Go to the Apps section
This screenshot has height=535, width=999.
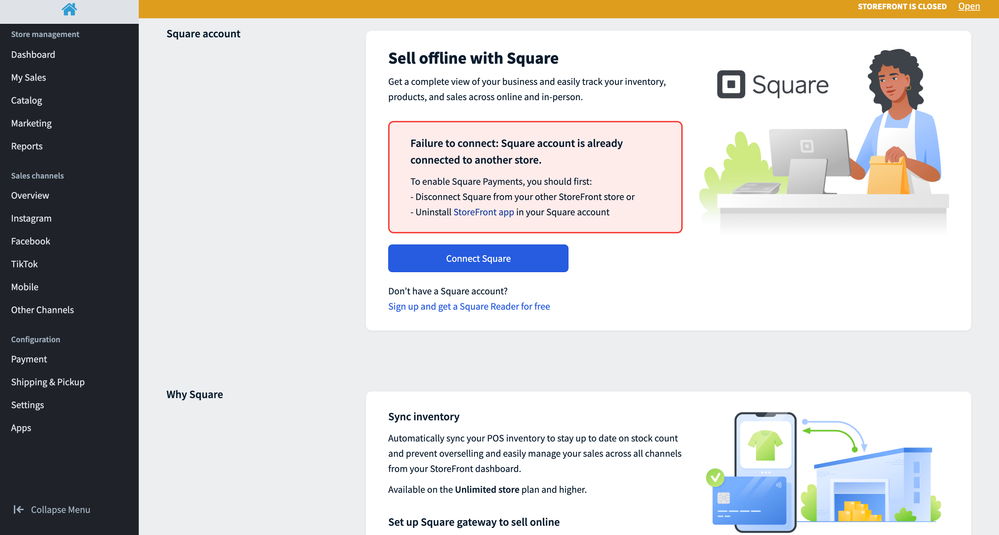tap(21, 428)
